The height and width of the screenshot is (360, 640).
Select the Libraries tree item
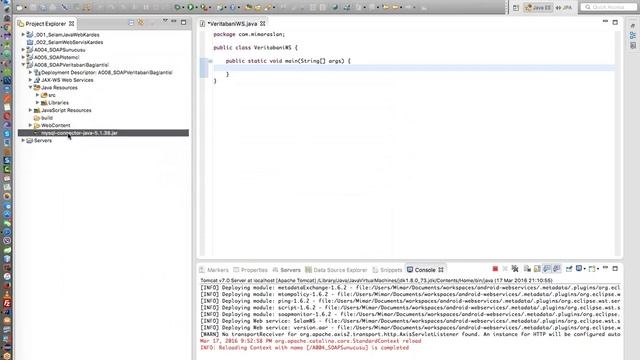point(58,102)
